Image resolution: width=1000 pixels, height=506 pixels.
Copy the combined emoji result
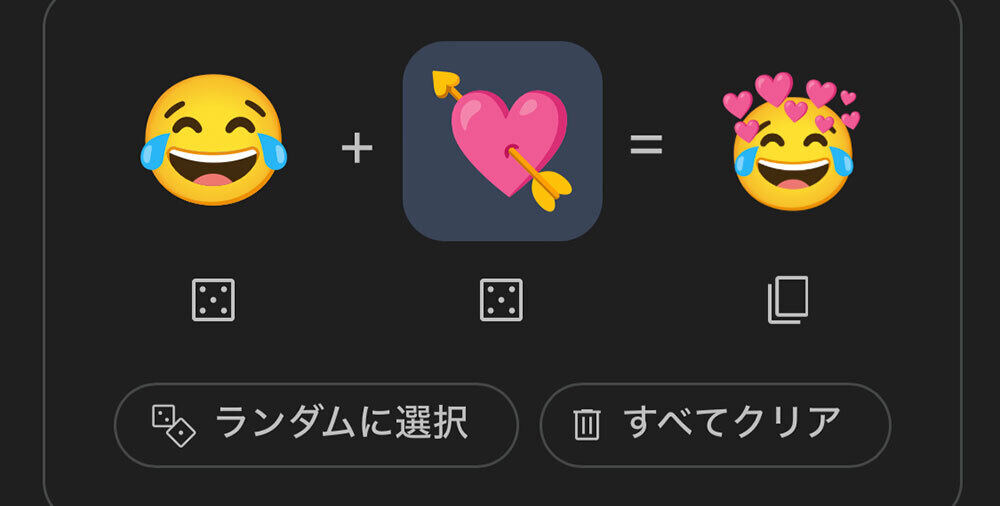(788, 299)
